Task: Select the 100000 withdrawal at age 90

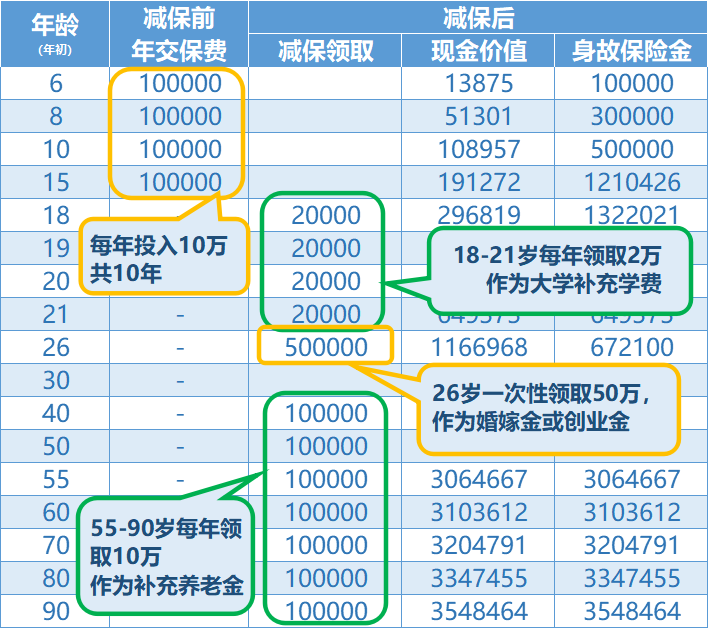Action: tap(326, 611)
